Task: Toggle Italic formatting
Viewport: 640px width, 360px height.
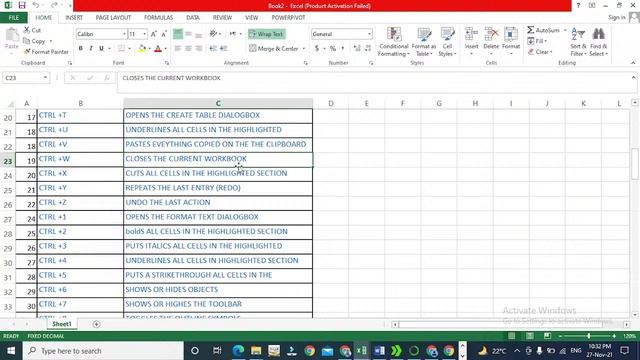Action: coord(91,48)
